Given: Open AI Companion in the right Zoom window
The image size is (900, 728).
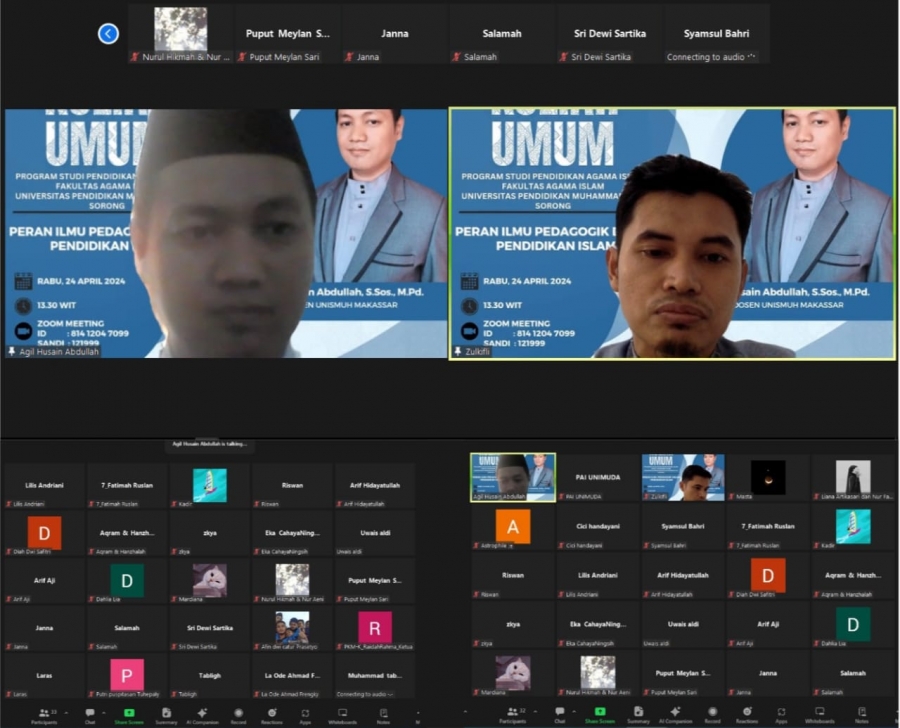Looking at the screenshot, I should tap(676, 715).
